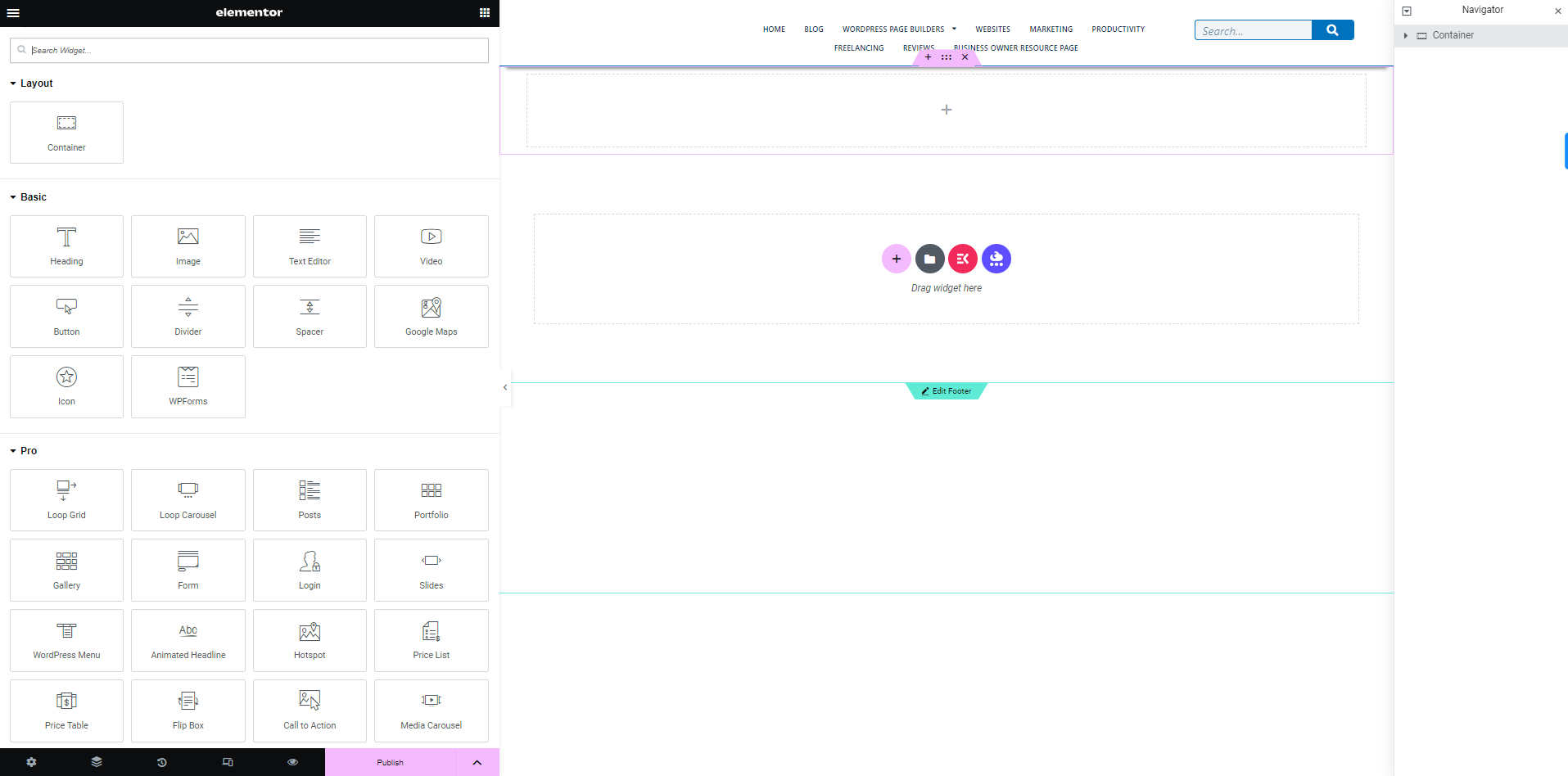Select the Flip Box widget

tap(188, 711)
